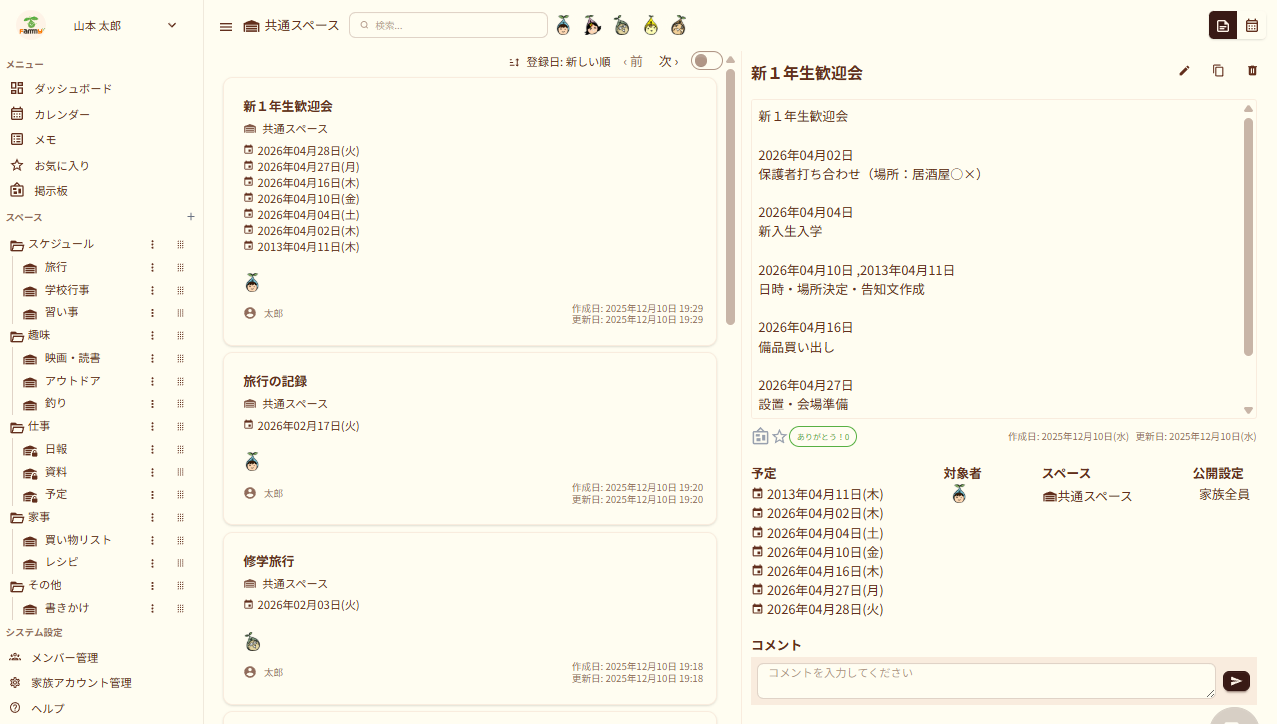Screen dimensions: 1277x724
Task: Open ダッシュボード from the menu
Action: [x=72, y=88]
